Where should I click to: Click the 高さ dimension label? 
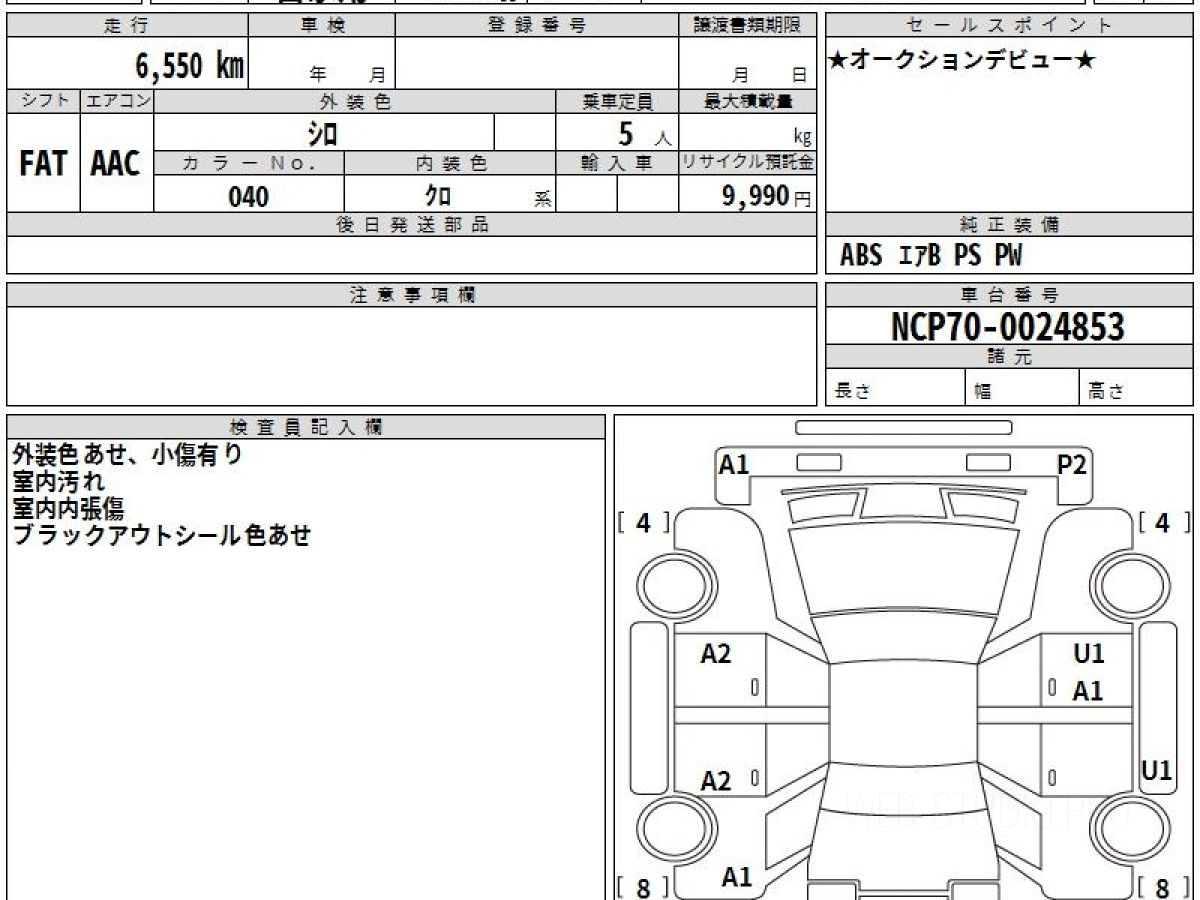(1107, 392)
